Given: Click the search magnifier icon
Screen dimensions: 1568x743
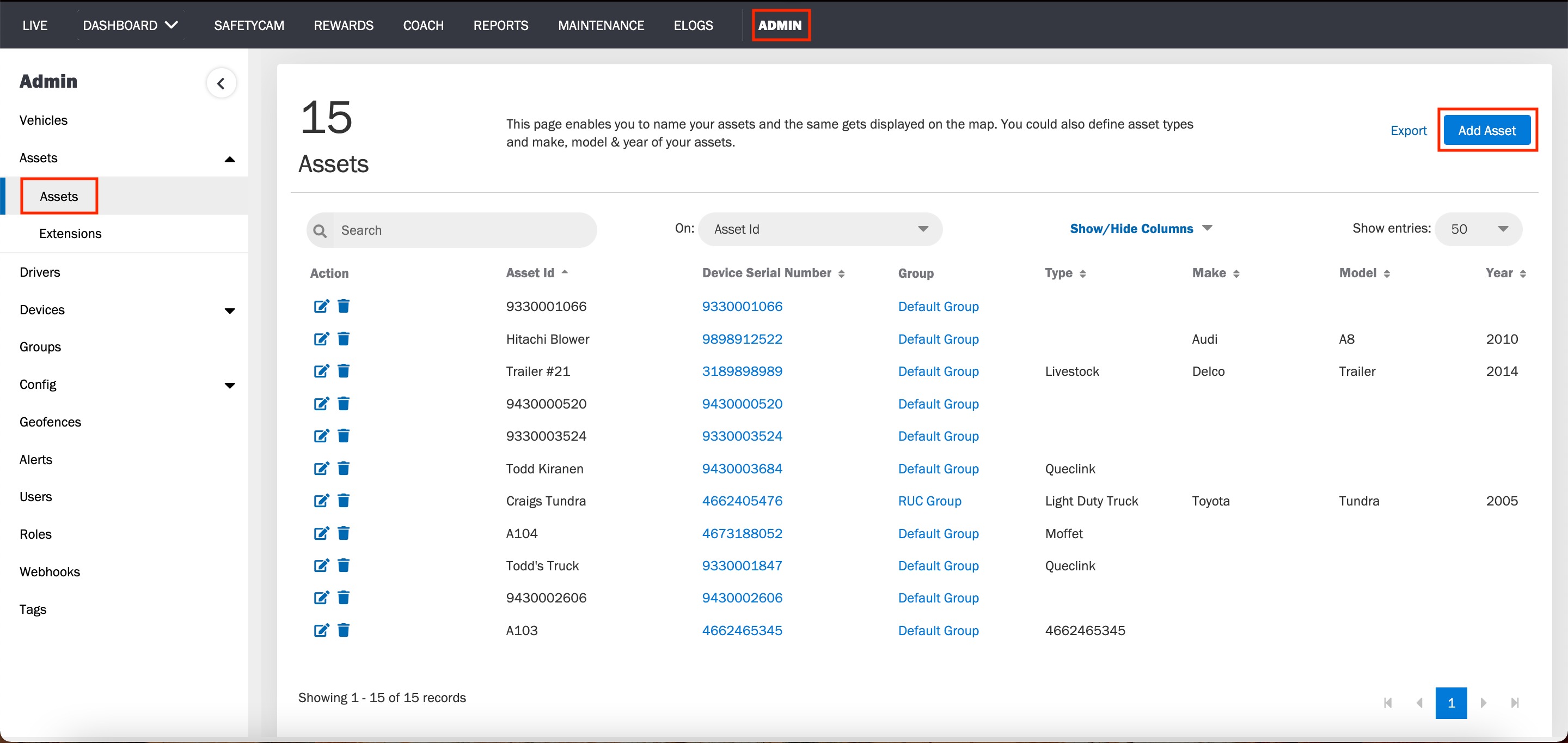Looking at the screenshot, I should pos(320,231).
